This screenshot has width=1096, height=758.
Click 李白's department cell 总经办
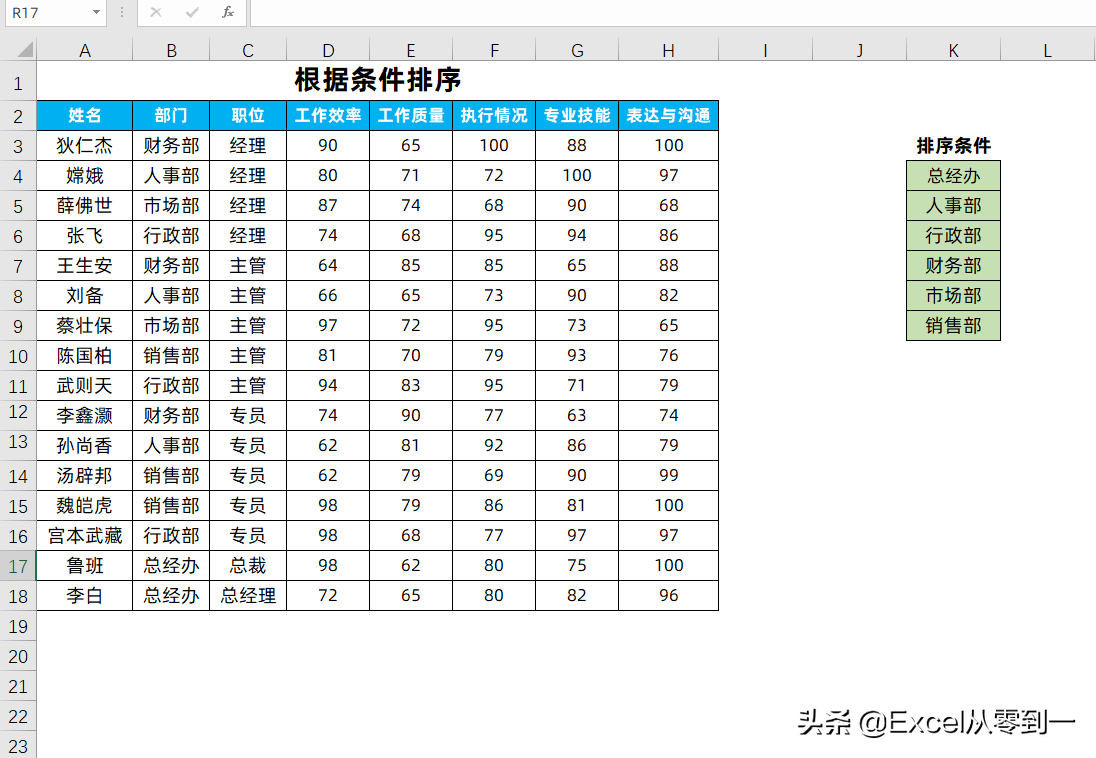pyautogui.click(x=171, y=596)
